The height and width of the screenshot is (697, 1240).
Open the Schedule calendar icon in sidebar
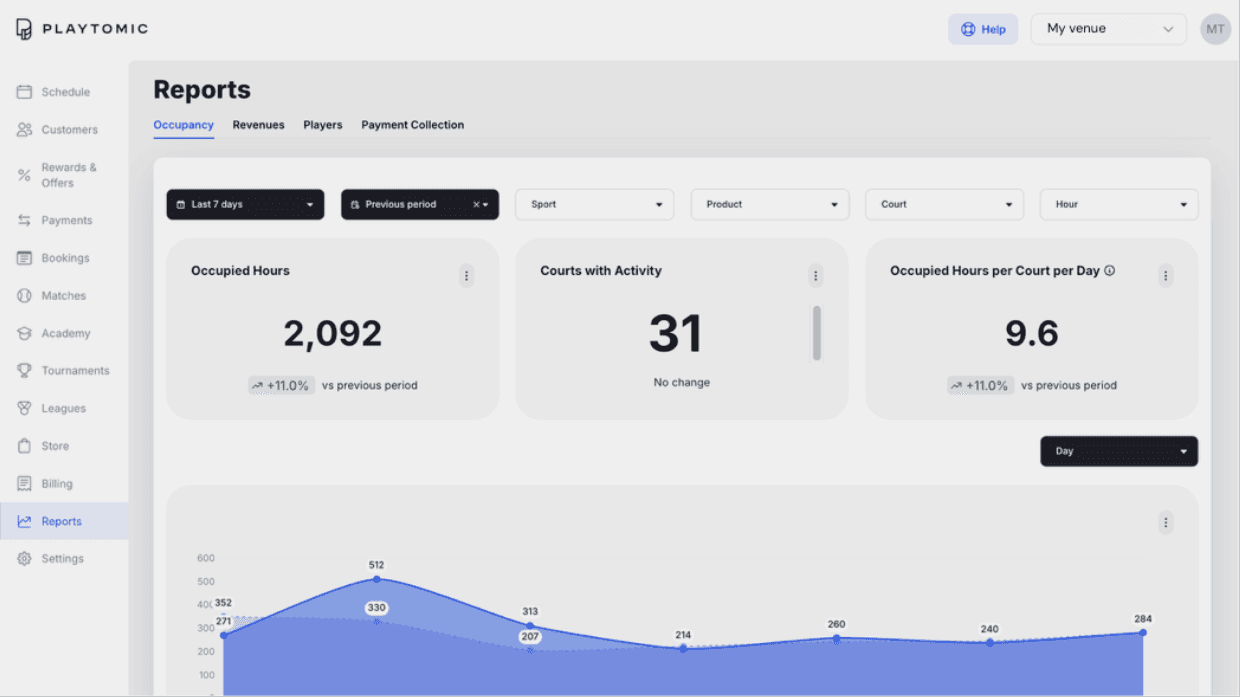click(24, 92)
